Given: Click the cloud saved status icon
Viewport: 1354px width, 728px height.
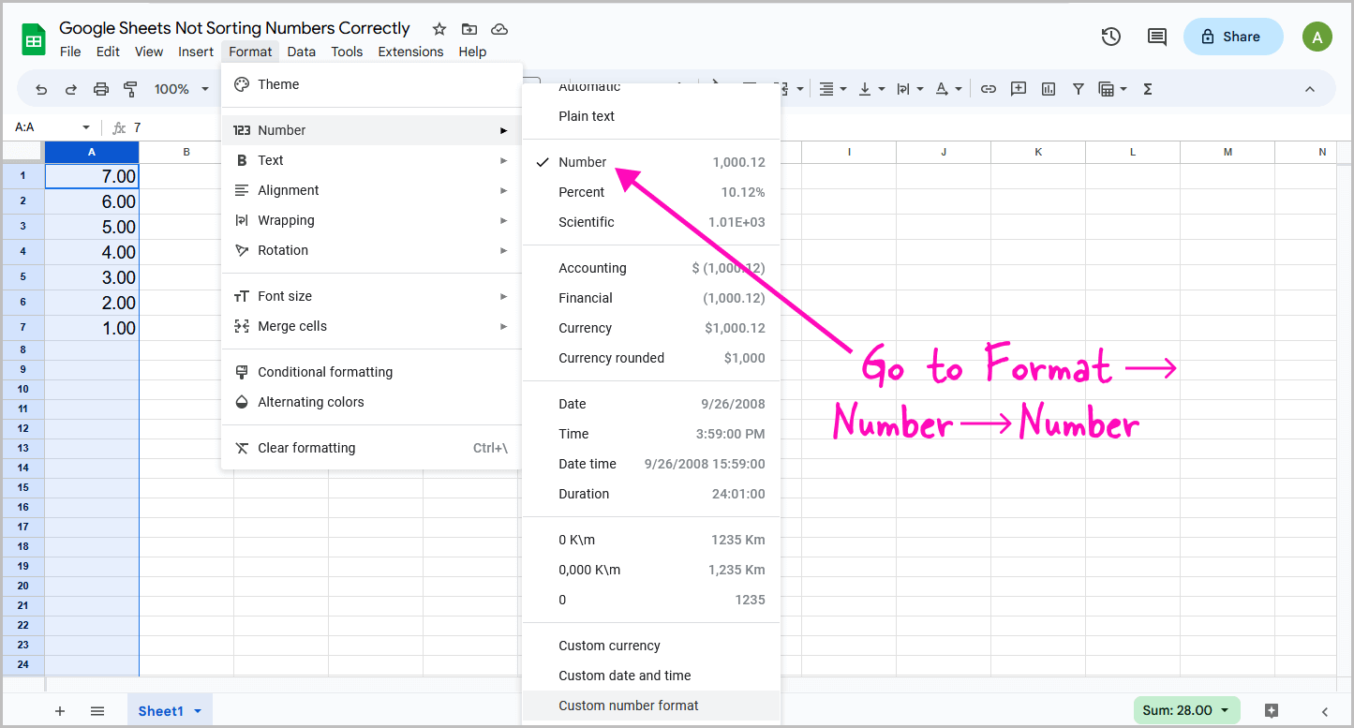Looking at the screenshot, I should [499, 29].
